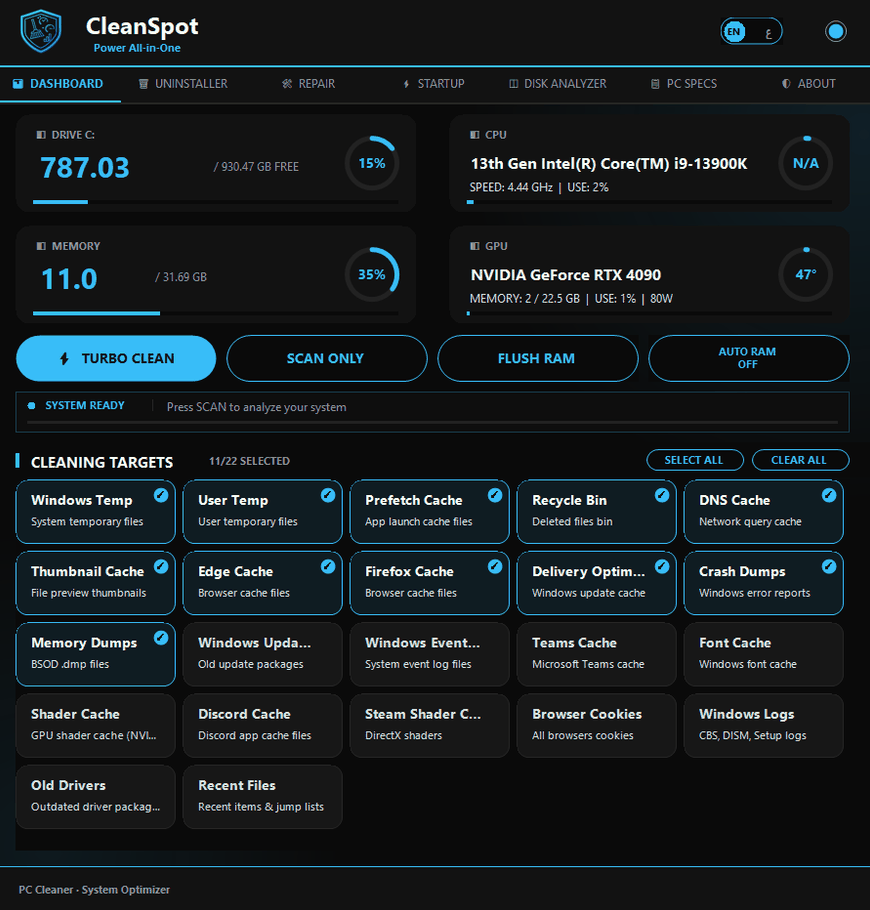Viewport: 870px width, 910px height.
Task: Switch to the Uninstaller tab
Action: (183, 84)
